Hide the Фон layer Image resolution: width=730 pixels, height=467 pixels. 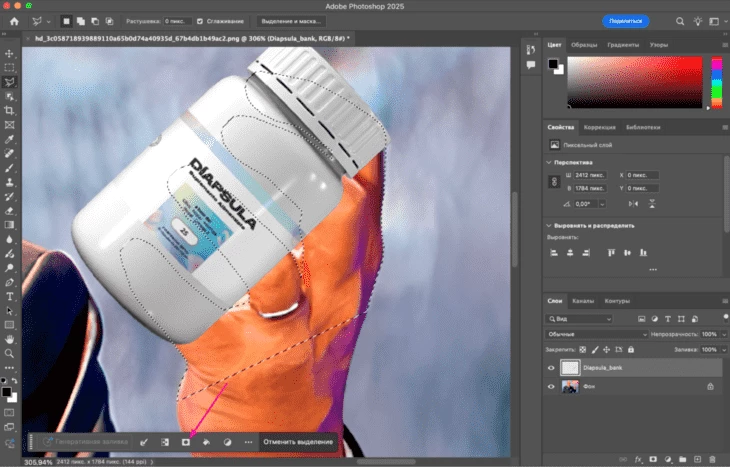click(x=551, y=386)
